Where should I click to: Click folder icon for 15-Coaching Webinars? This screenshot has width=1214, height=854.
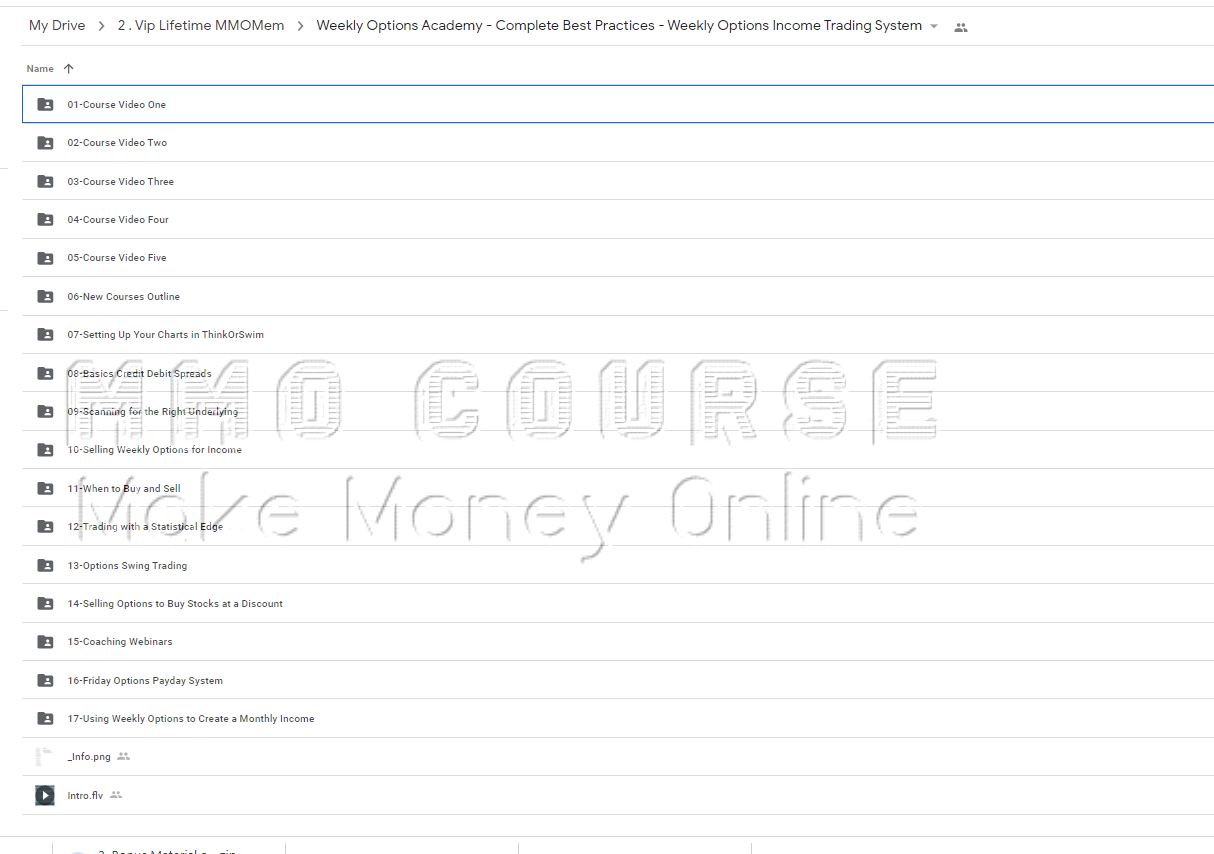[x=45, y=642]
